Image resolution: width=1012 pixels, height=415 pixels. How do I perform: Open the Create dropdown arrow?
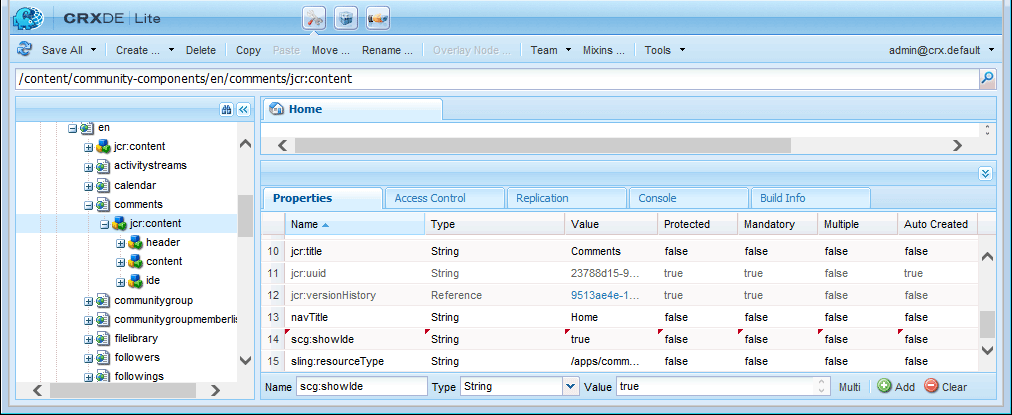[171, 50]
